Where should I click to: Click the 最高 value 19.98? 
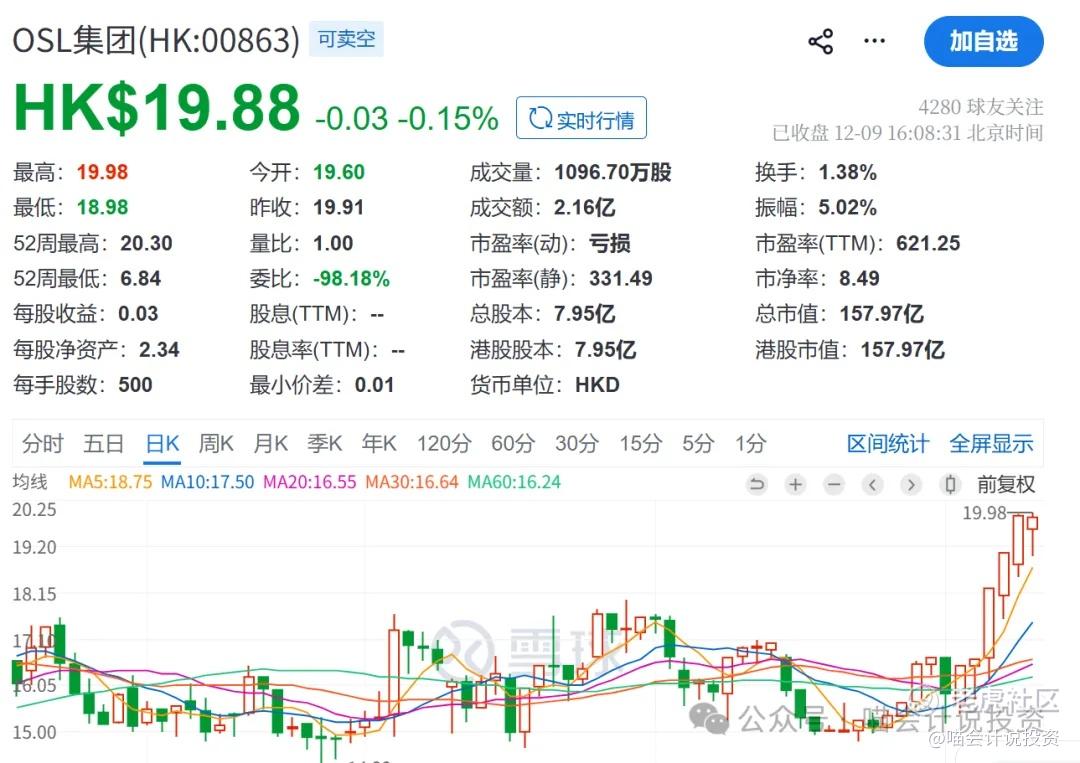[103, 172]
